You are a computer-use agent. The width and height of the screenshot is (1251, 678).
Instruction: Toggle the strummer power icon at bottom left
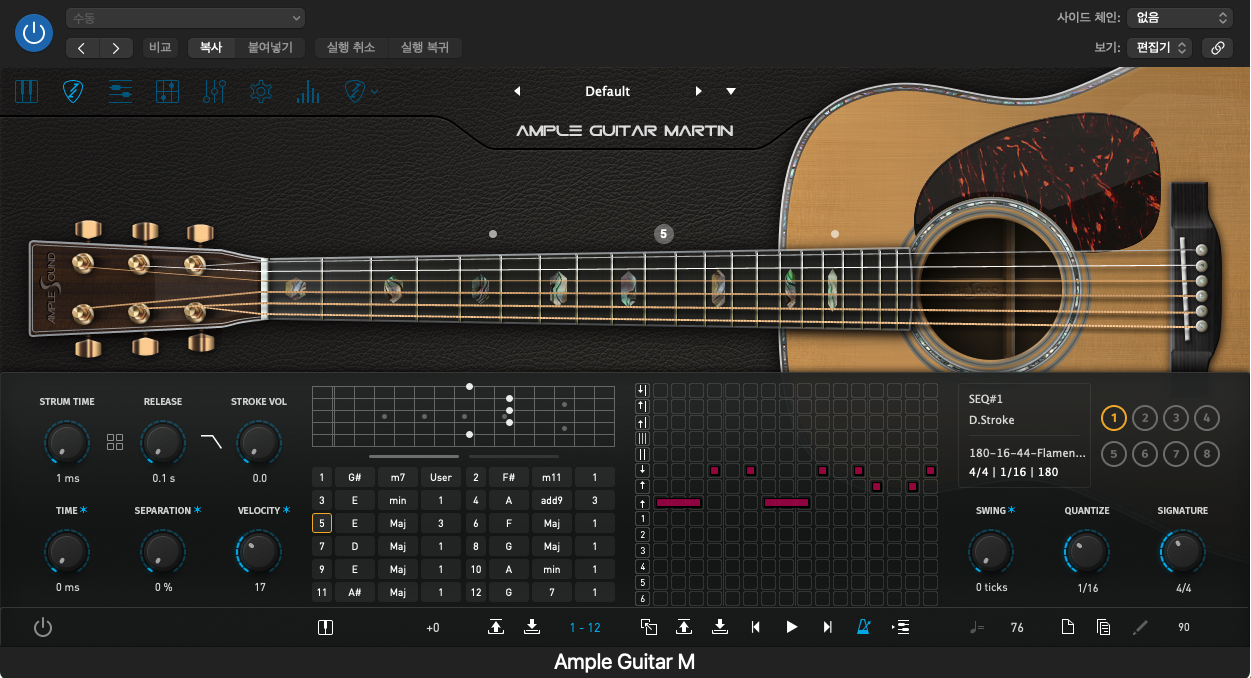43,628
